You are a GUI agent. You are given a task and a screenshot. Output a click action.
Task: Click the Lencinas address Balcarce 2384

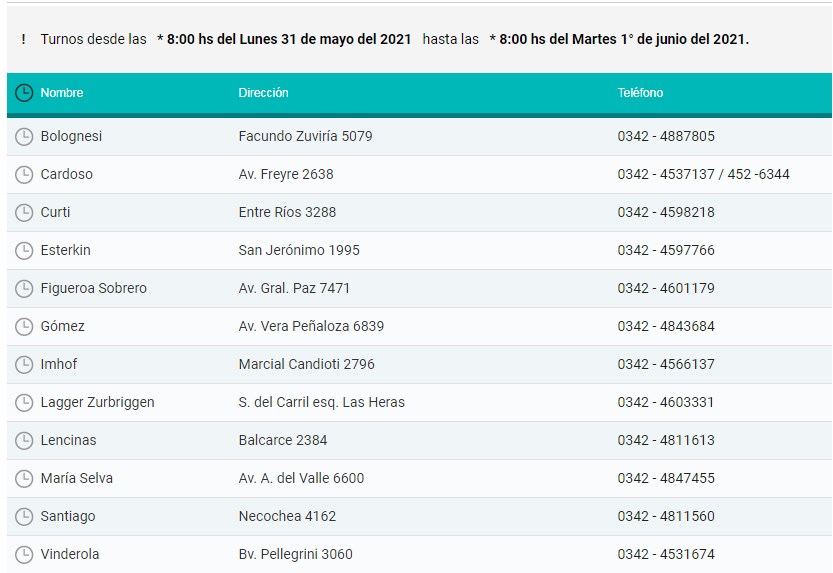(x=283, y=440)
